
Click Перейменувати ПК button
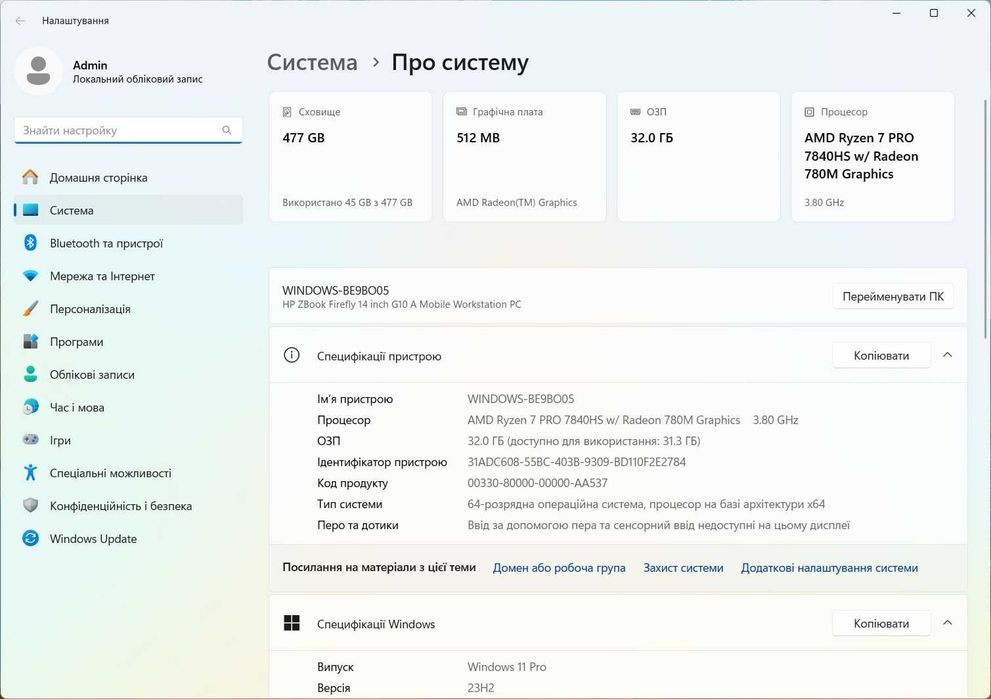point(893,296)
